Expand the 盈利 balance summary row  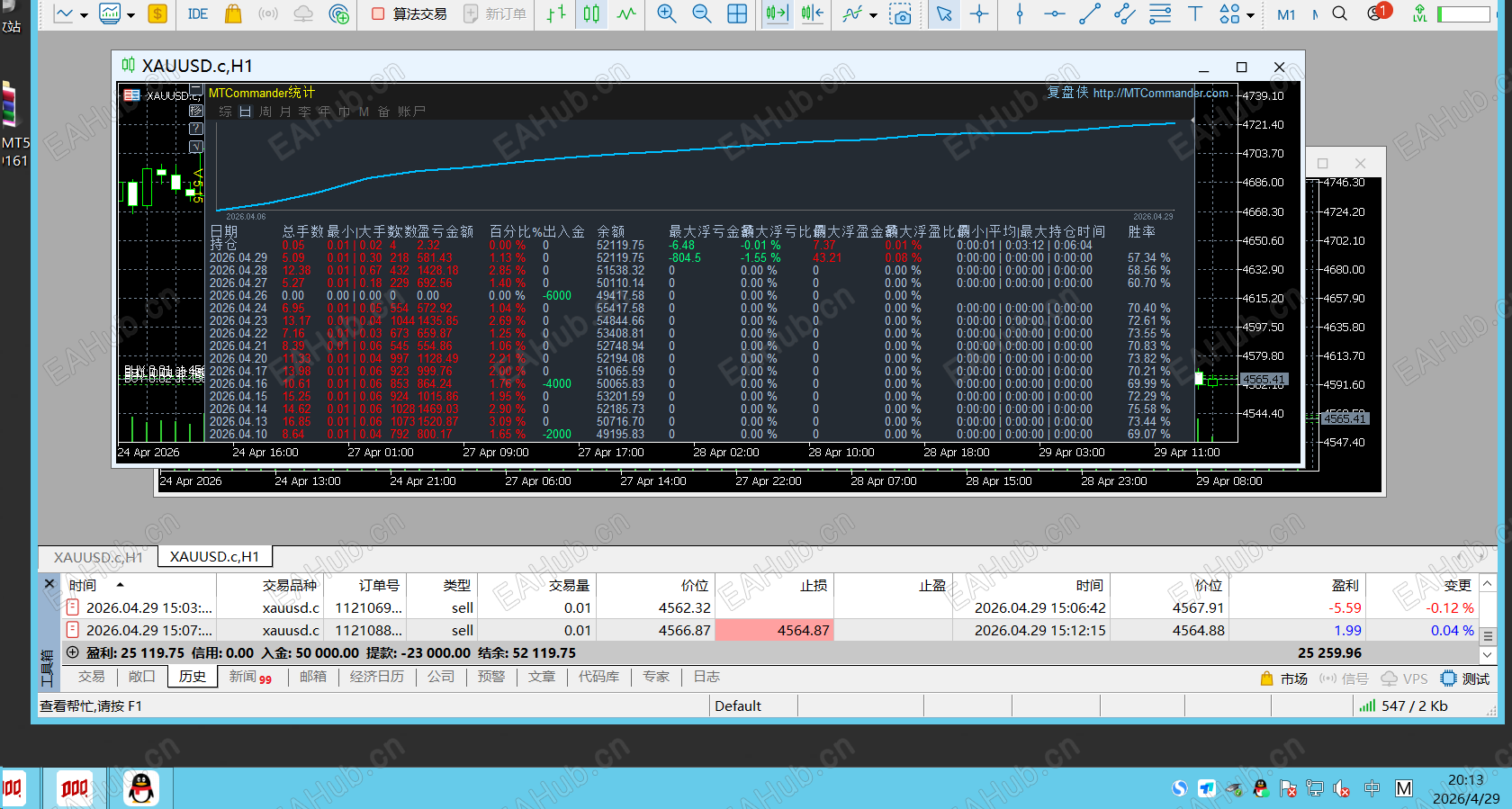click(x=72, y=652)
